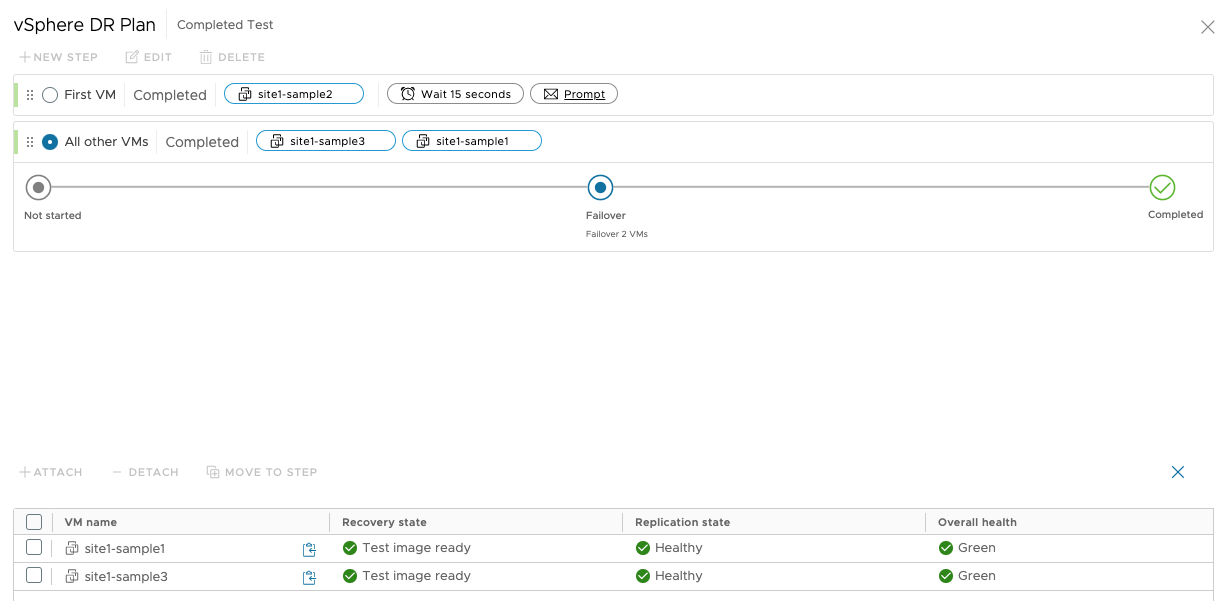The width and height of the screenshot is (1226, 601).
Task: Click Green health status for site1-sample3
Action: pyautogui.click(x=977, y=576)
